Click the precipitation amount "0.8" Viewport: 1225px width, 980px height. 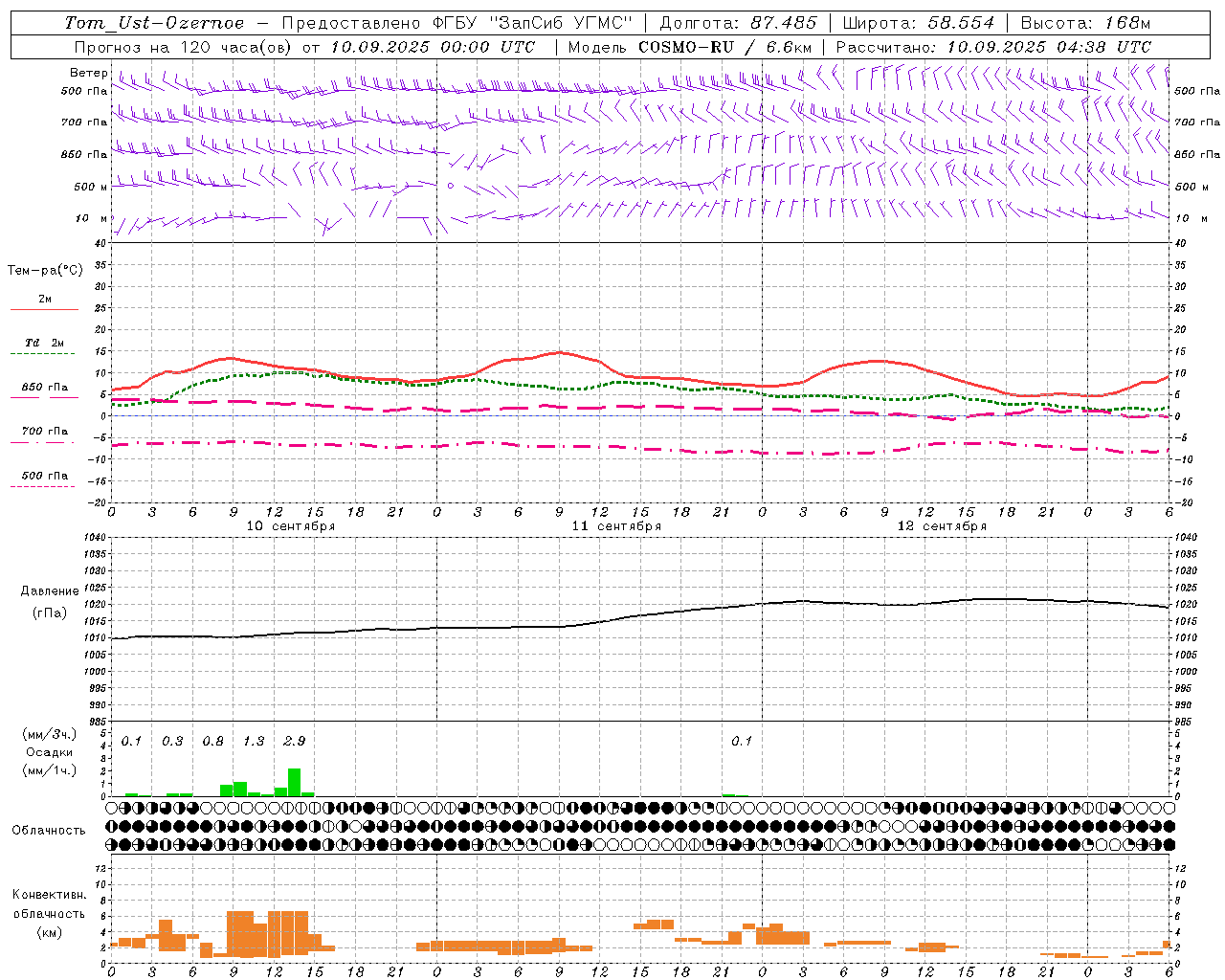(213, 742)
